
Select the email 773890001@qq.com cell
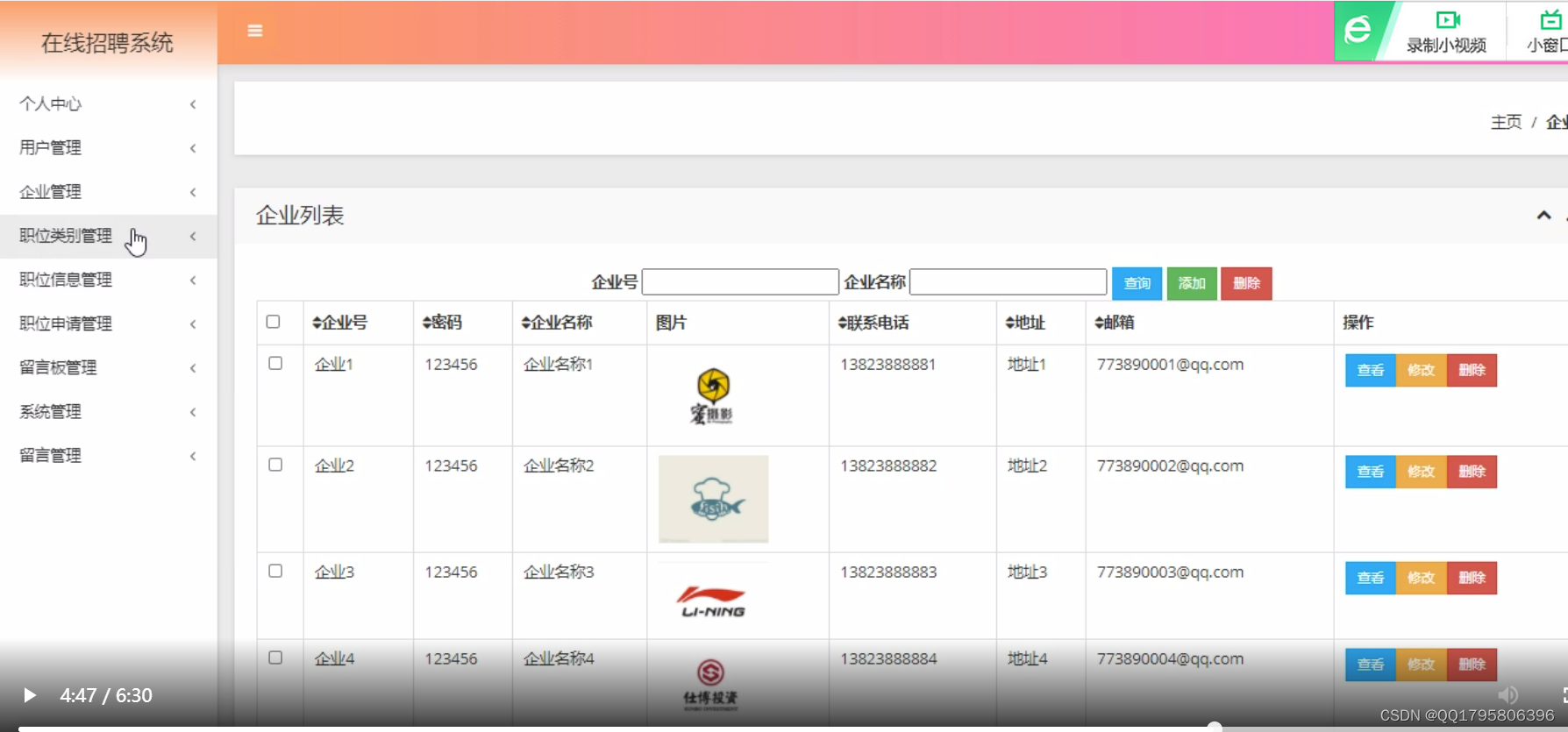tap(1170, 365)
